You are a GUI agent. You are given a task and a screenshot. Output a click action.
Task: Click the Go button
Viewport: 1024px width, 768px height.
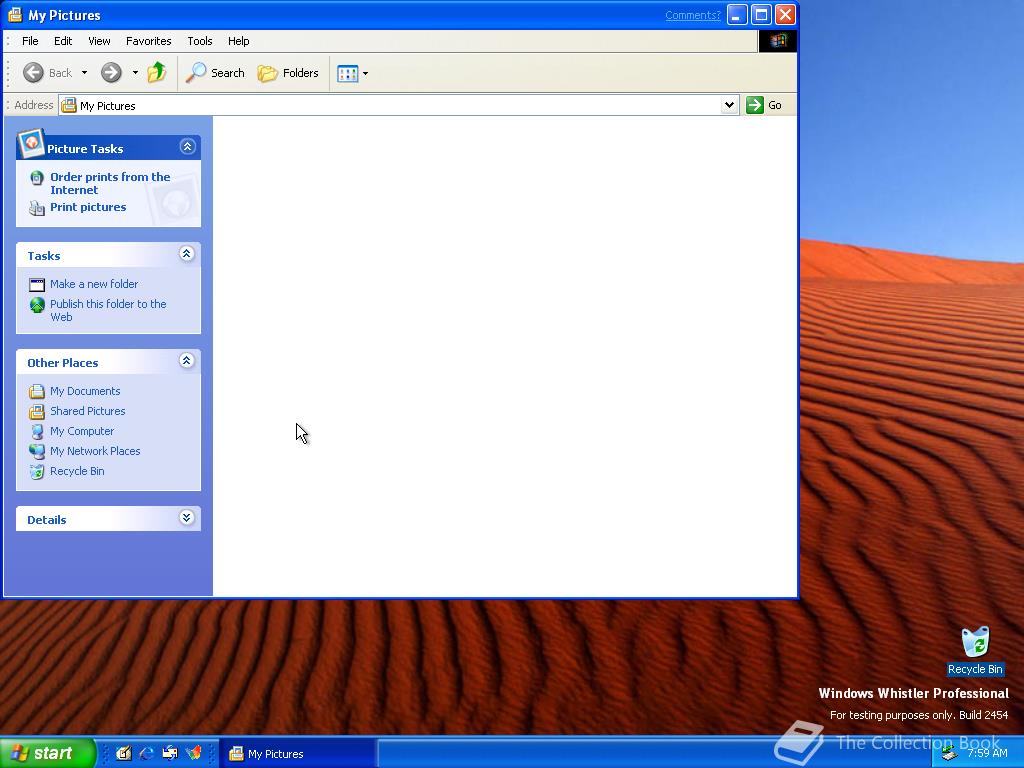[764, 105]
